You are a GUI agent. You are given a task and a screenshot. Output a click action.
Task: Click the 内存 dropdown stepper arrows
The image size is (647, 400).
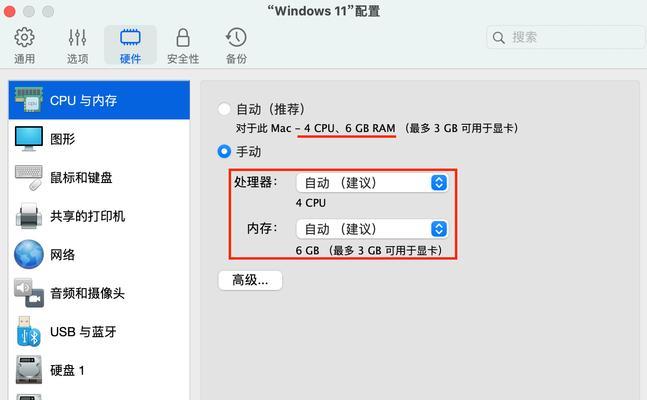point(439,229)
